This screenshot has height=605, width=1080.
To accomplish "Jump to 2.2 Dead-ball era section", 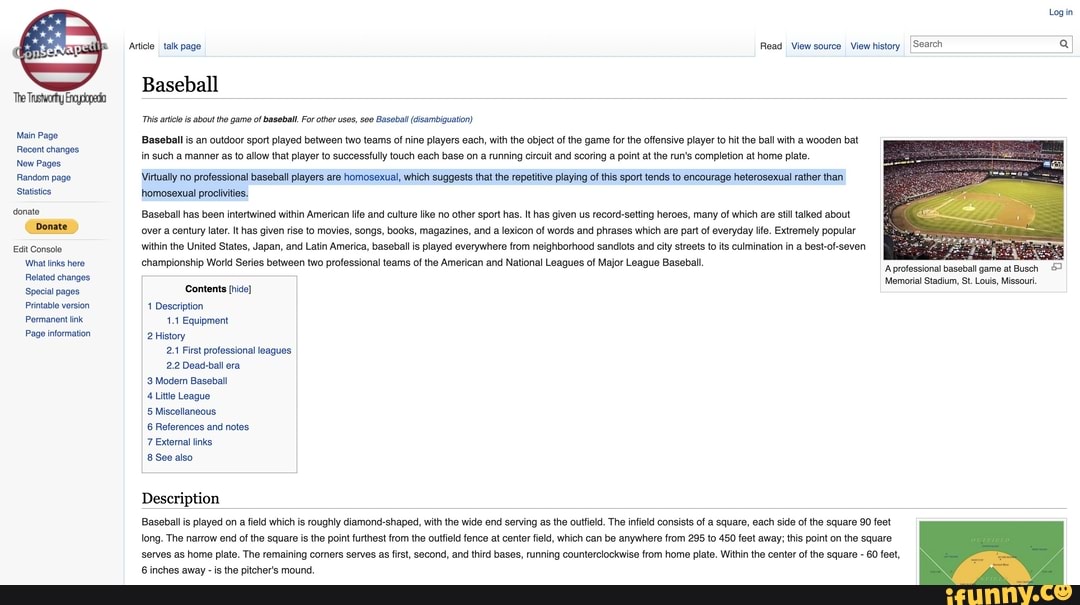I will pyautogui.click(x=203, y=366).
